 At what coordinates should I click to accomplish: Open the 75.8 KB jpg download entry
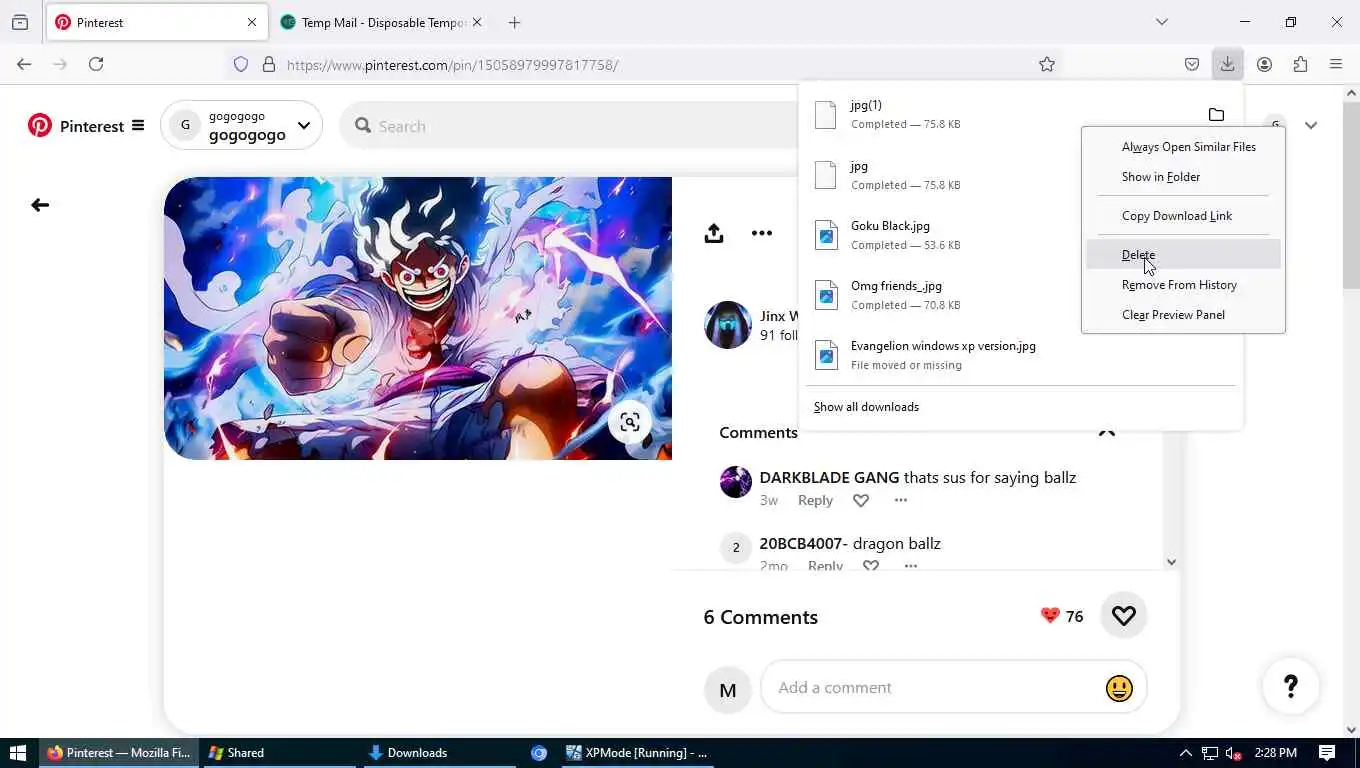click(945, 175)
